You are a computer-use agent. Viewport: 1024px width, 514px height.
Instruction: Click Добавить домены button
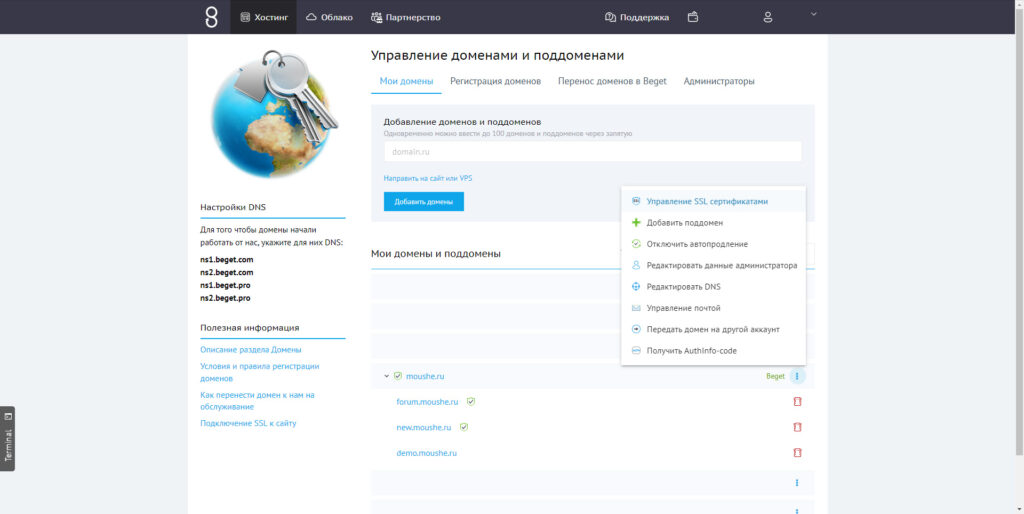pos(424,202)
